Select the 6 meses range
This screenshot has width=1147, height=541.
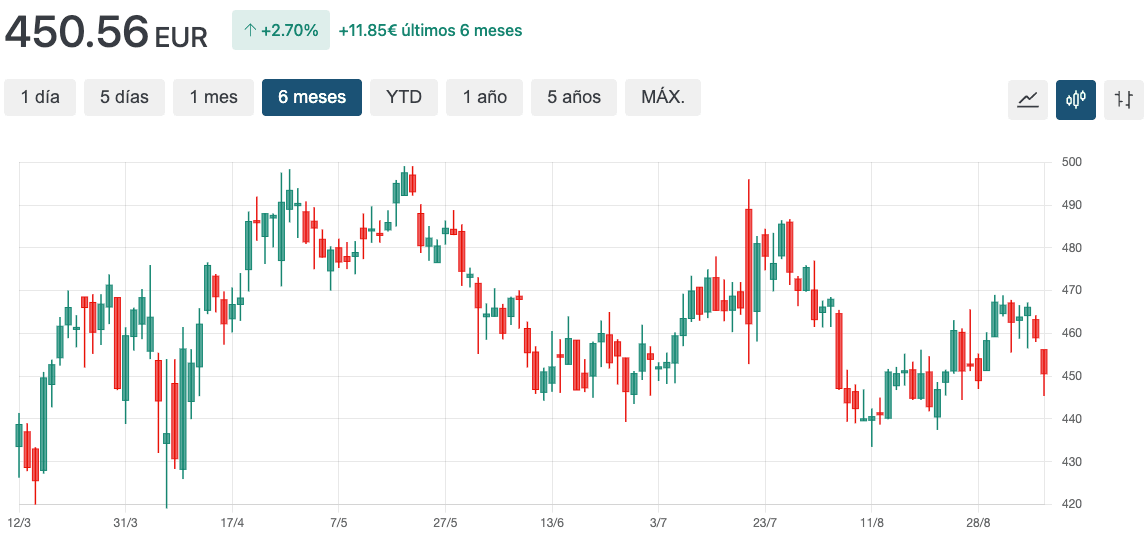[312, 97]
